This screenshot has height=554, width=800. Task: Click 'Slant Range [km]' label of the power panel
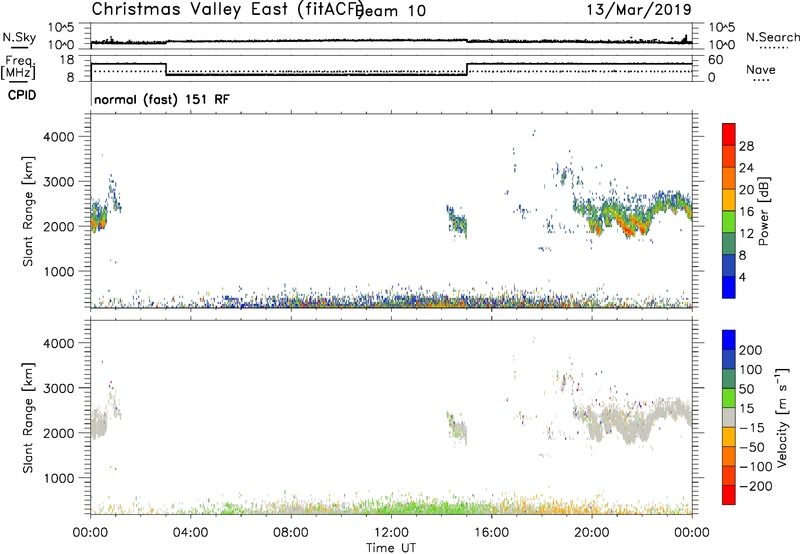pos(28,211)
